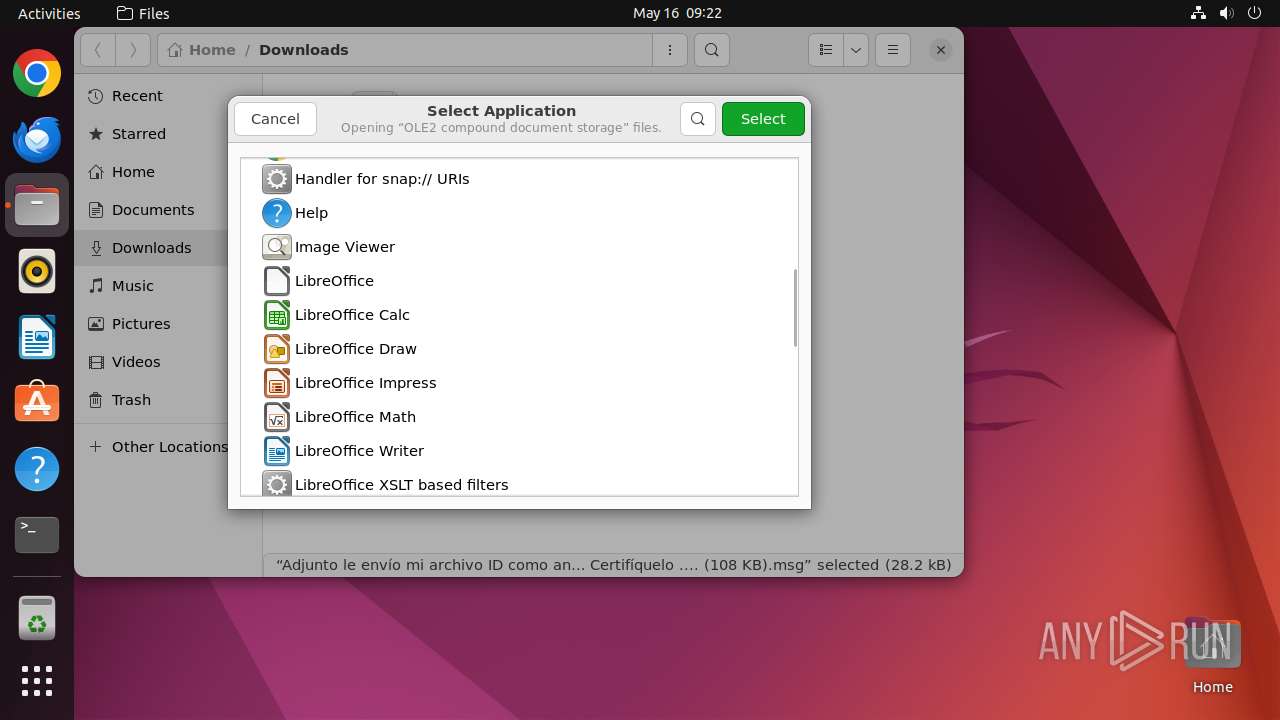Open Files hamburger main menu
This screenshot has height=720, width=1280.
[x=893, y=50]
